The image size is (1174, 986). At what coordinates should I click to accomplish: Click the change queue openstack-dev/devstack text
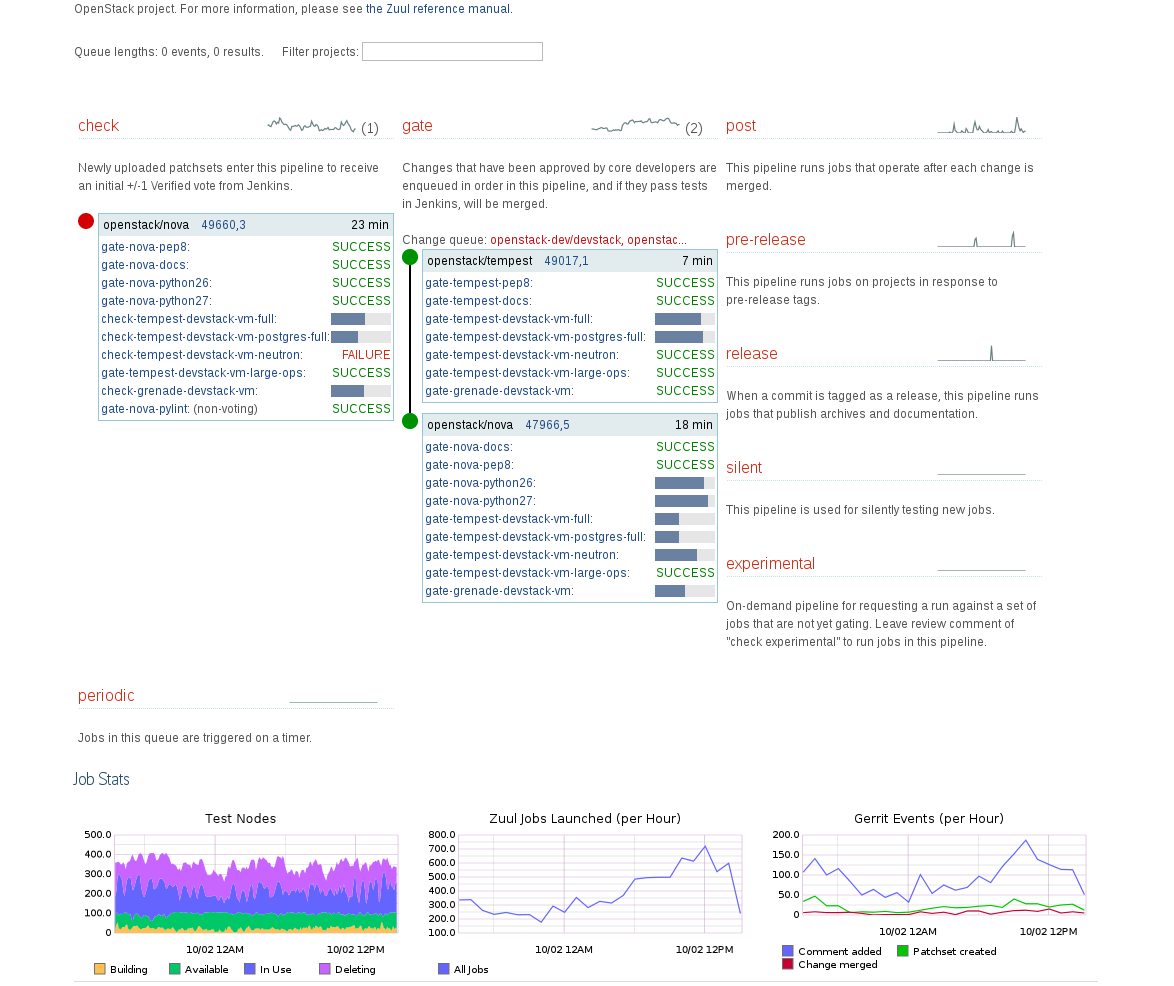588,240
